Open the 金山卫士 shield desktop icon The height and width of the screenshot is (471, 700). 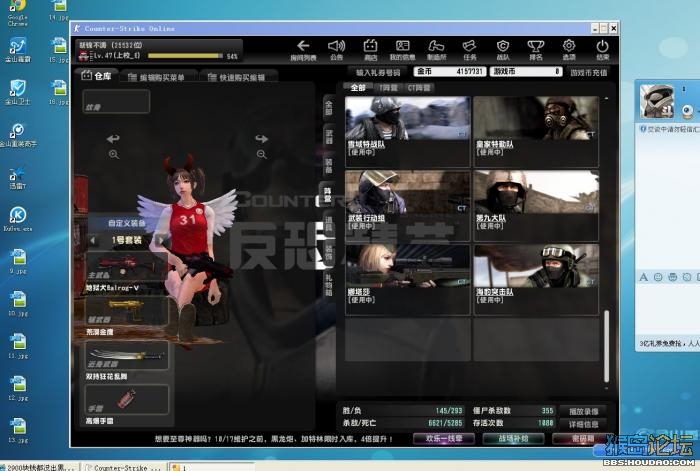pos(18,92)
